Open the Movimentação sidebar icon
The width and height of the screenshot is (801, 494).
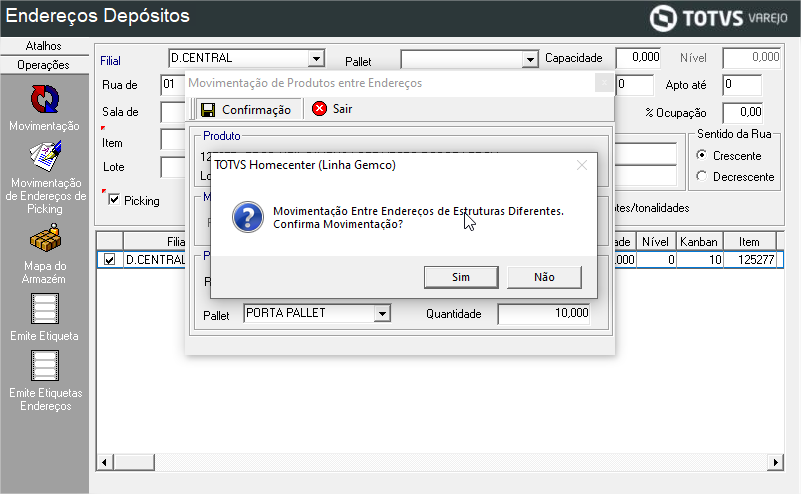pyautogui.click(x=44, y=99)
